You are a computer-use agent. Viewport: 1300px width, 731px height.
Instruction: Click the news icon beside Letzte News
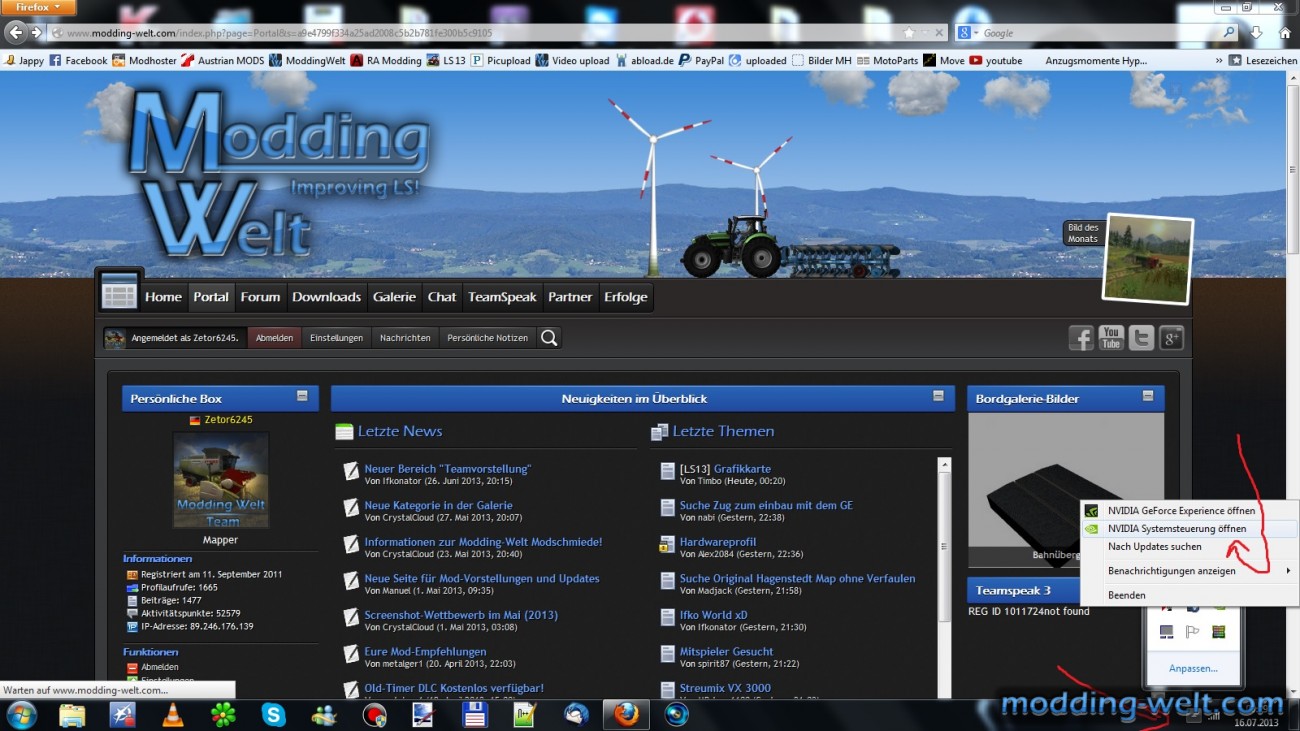tap(344, 432)
